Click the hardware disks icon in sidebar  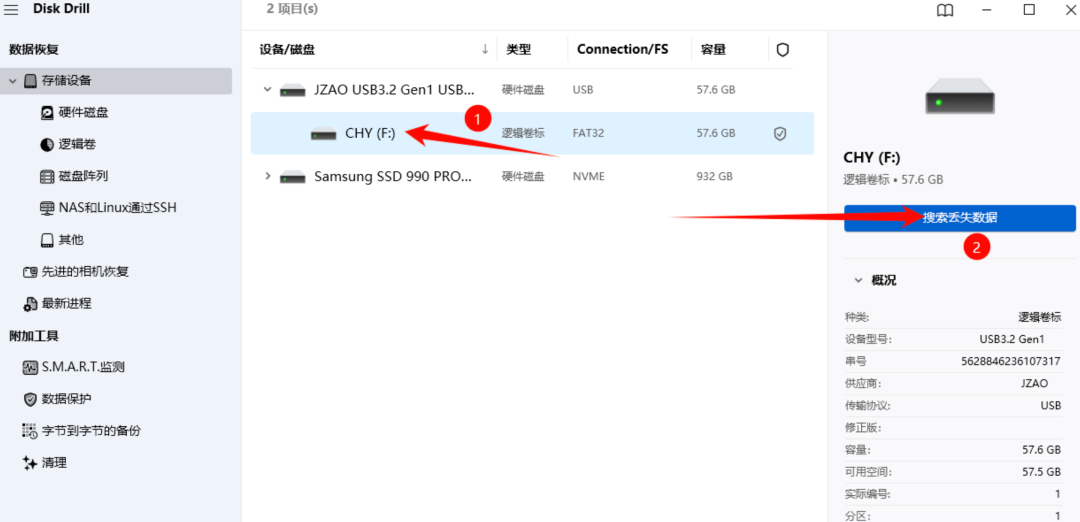coord(47,113)
